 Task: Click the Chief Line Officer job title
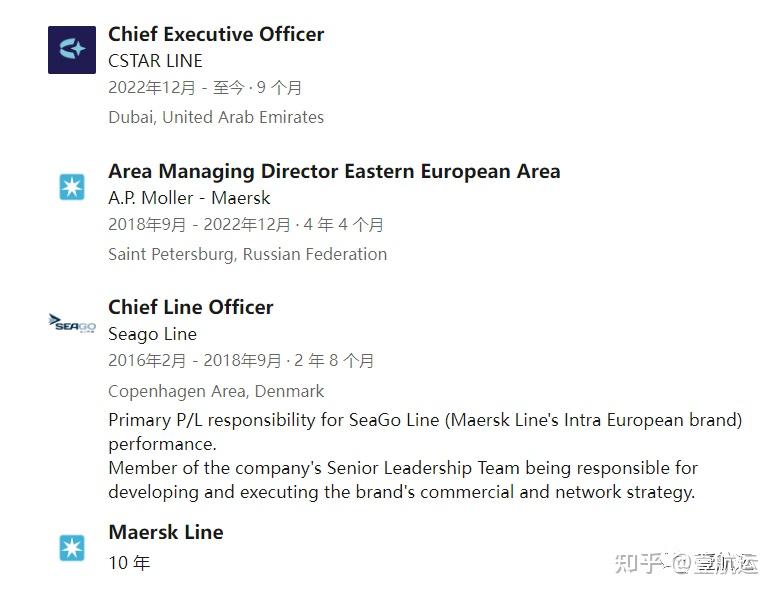pos(190,307)
